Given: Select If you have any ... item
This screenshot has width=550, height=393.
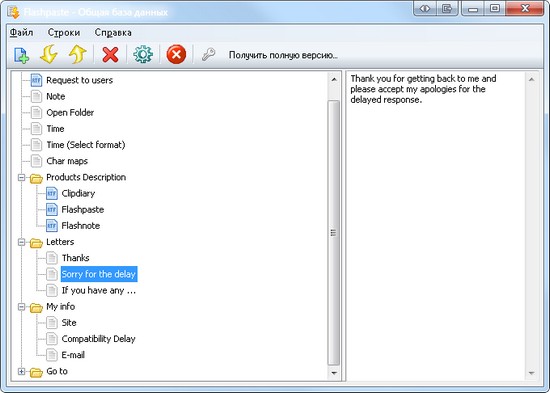Looking at the screenshot, I should tap(99, 290).
